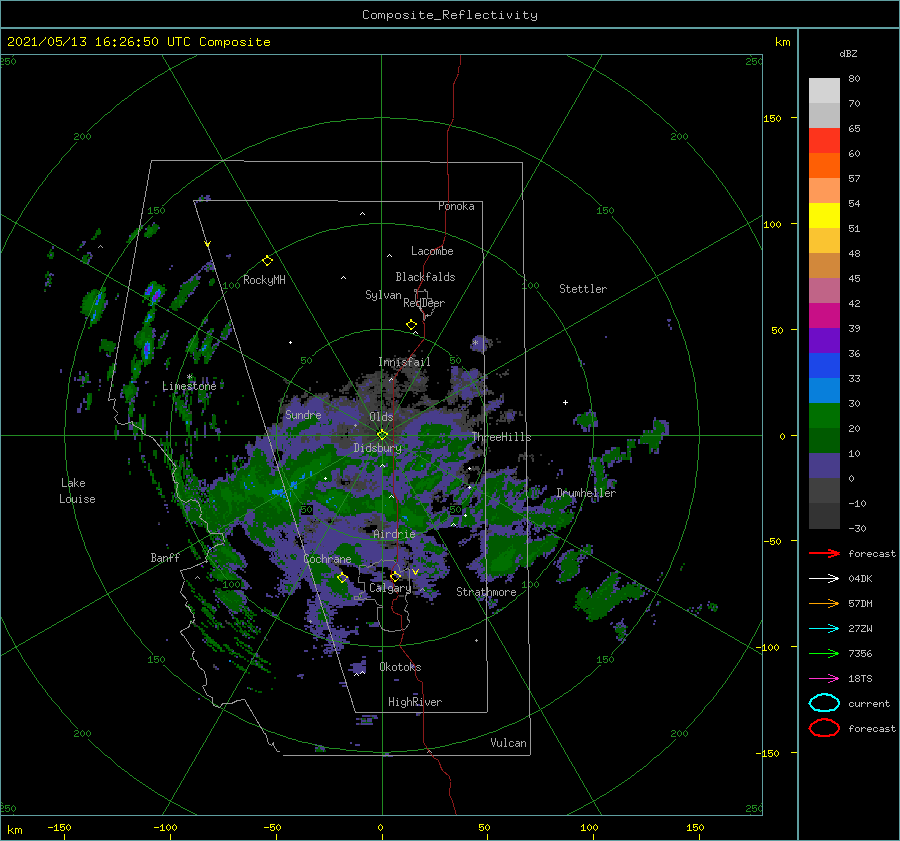Click the 04DK legend label

860,579
